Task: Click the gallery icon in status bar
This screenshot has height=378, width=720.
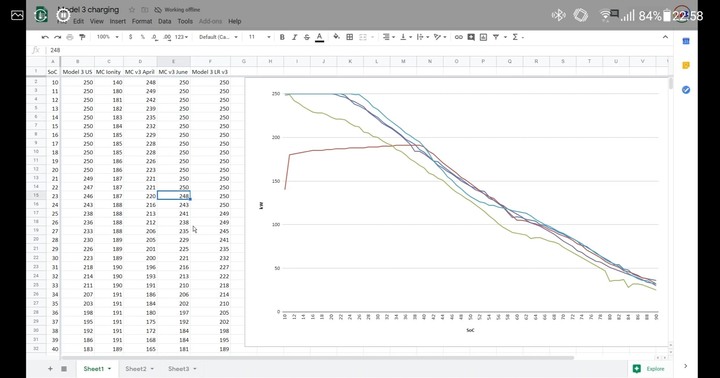Action: pos(17,16)
